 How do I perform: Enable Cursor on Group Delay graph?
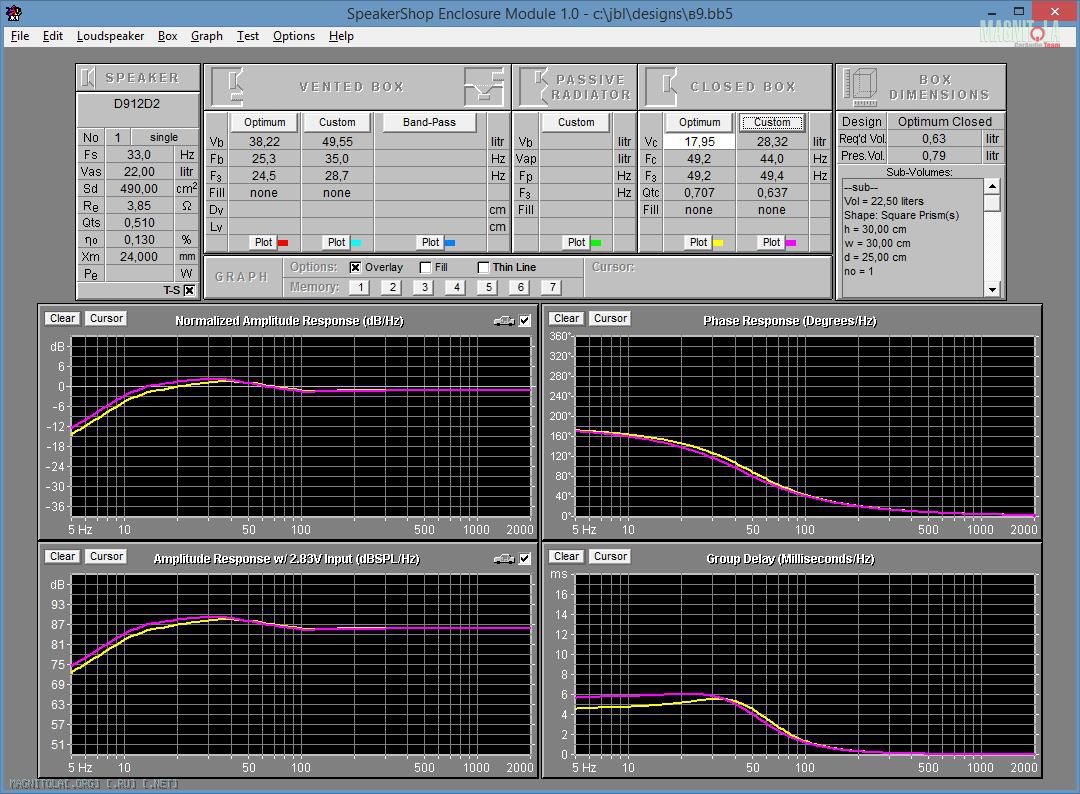click(610, 556)
